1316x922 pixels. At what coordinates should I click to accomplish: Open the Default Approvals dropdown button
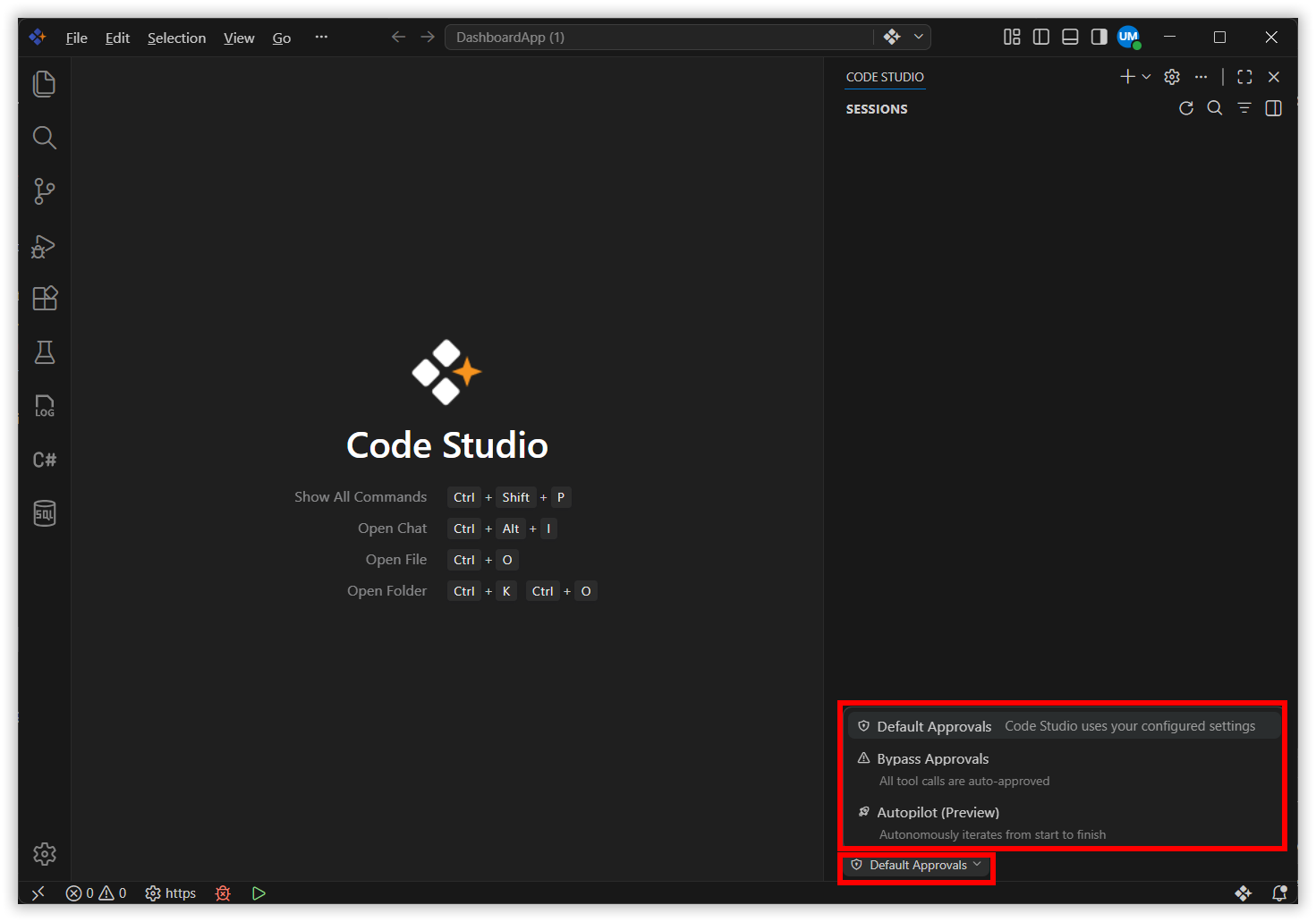tap(917, 865)
